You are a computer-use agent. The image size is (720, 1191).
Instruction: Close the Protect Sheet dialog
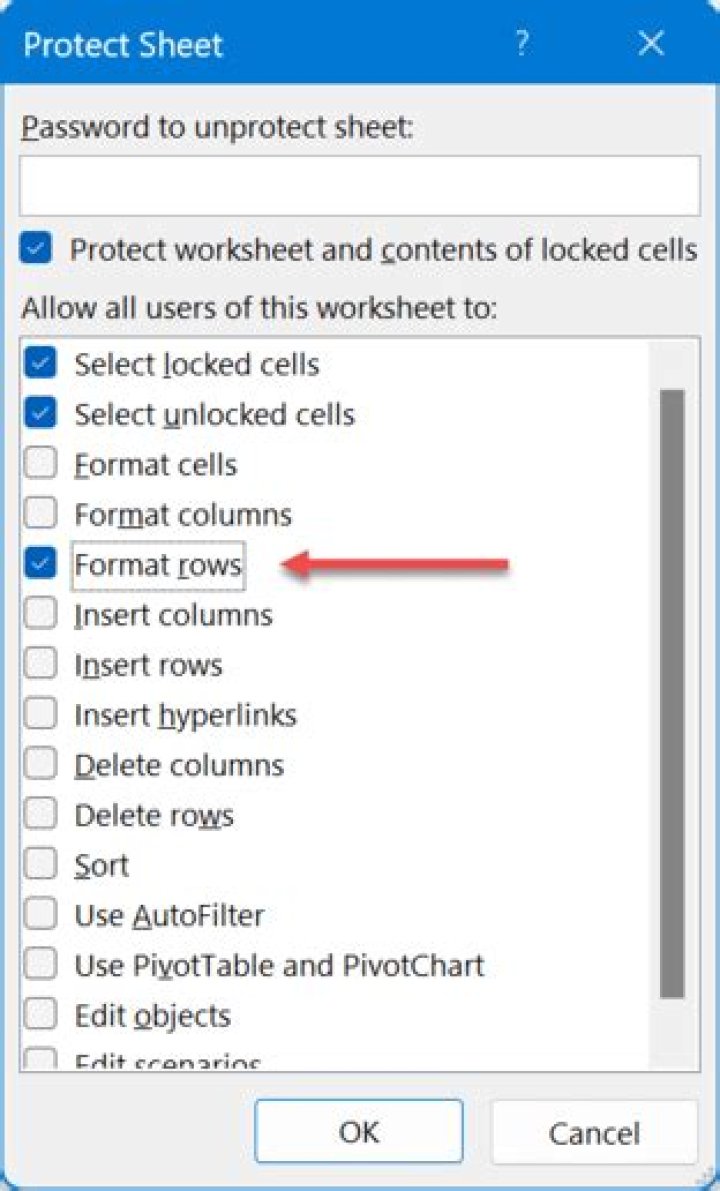coord(651,44)
